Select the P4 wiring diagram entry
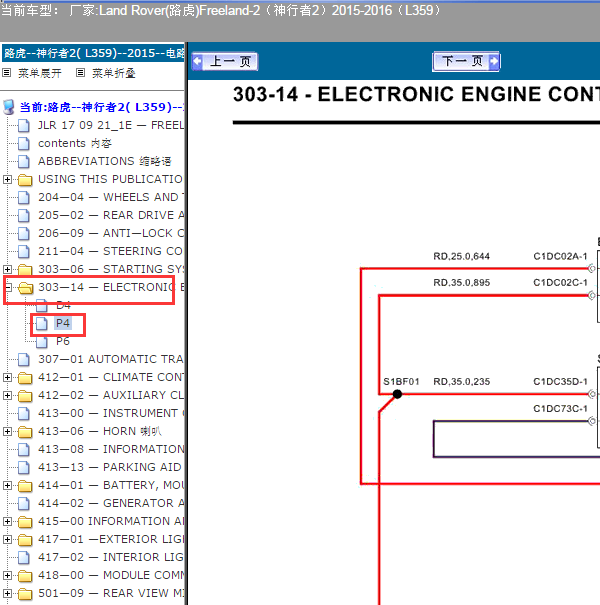Viewport: 600px width, 605px height. click(63, 323)
